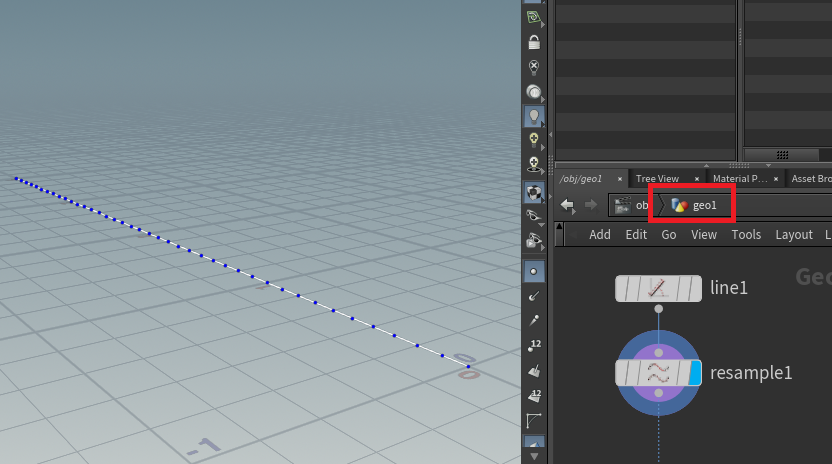The image size is (832, 464).
Task: Select the line1 node
Action: [658, 288]
